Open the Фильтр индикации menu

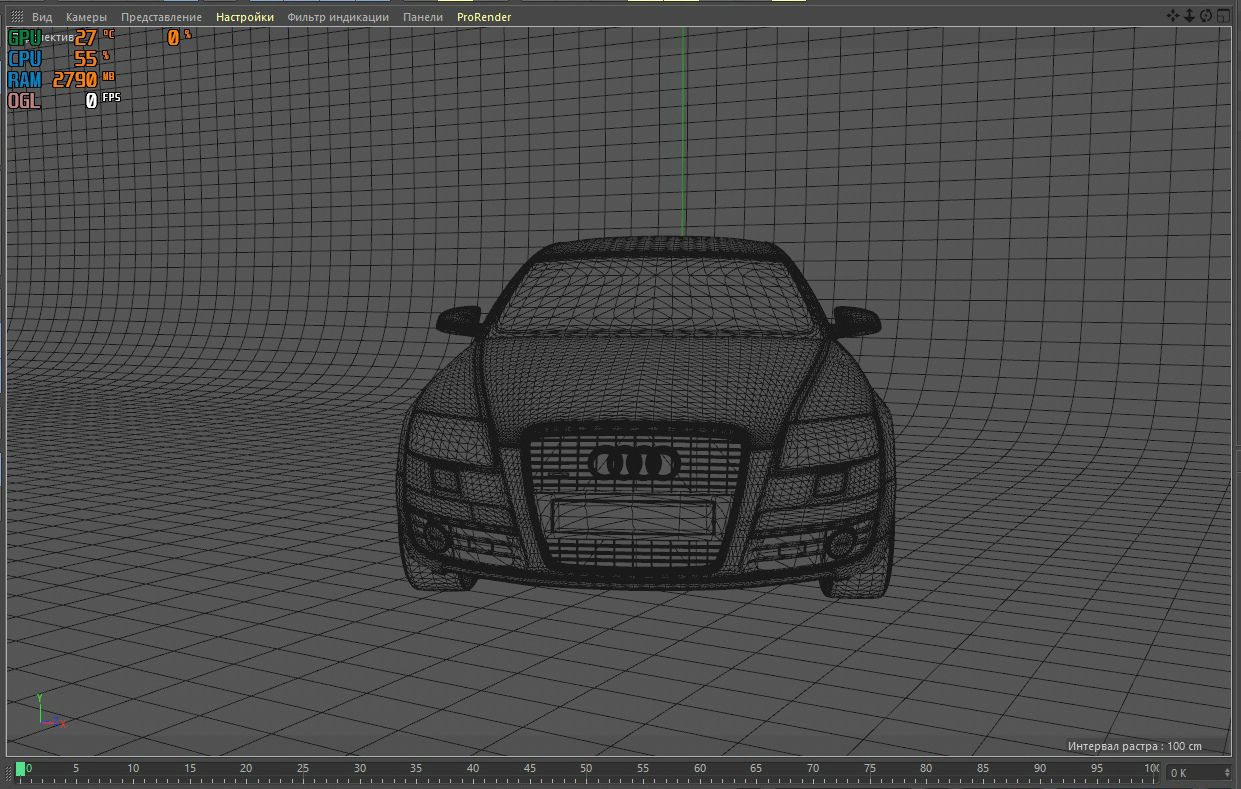[x=338, y=17]
